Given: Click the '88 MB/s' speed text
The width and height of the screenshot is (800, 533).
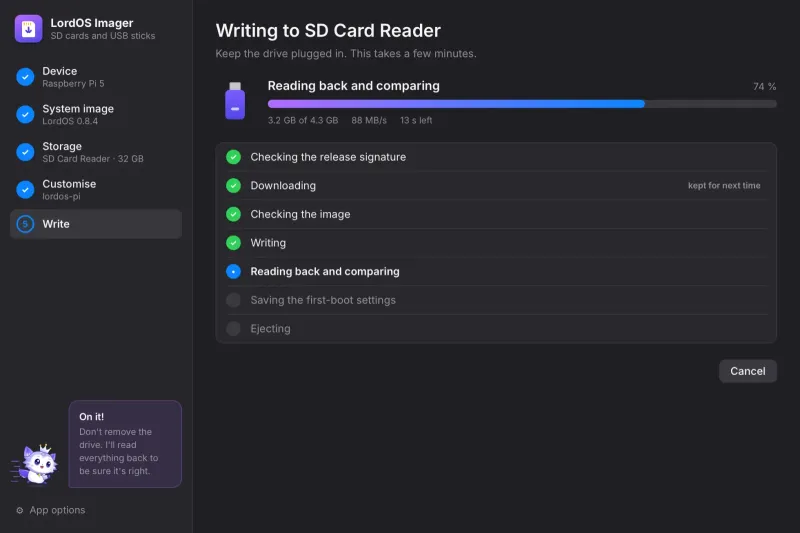Looking at the screenshot, I should click(x=369, y=120).
